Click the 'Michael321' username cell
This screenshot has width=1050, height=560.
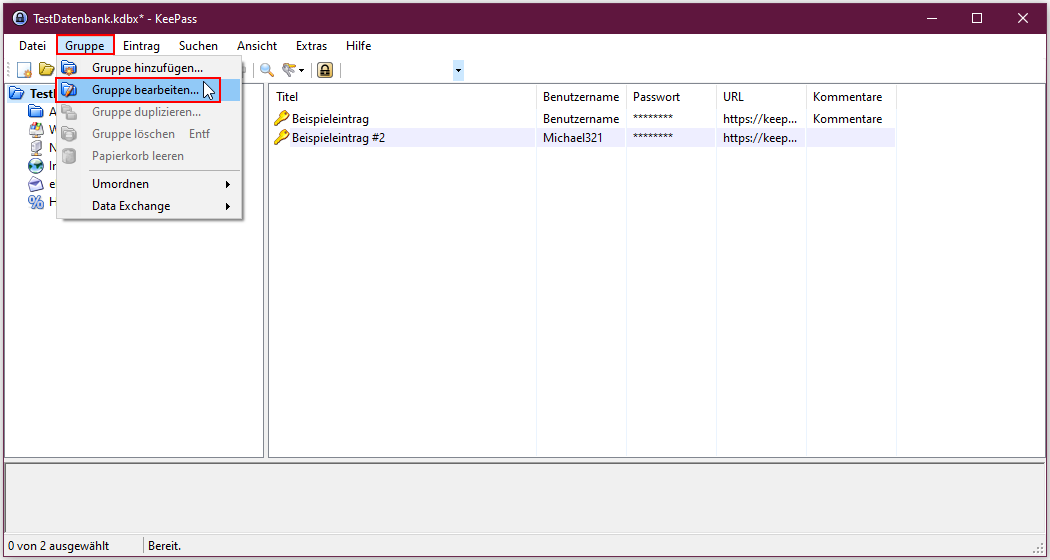coord(573,137)
